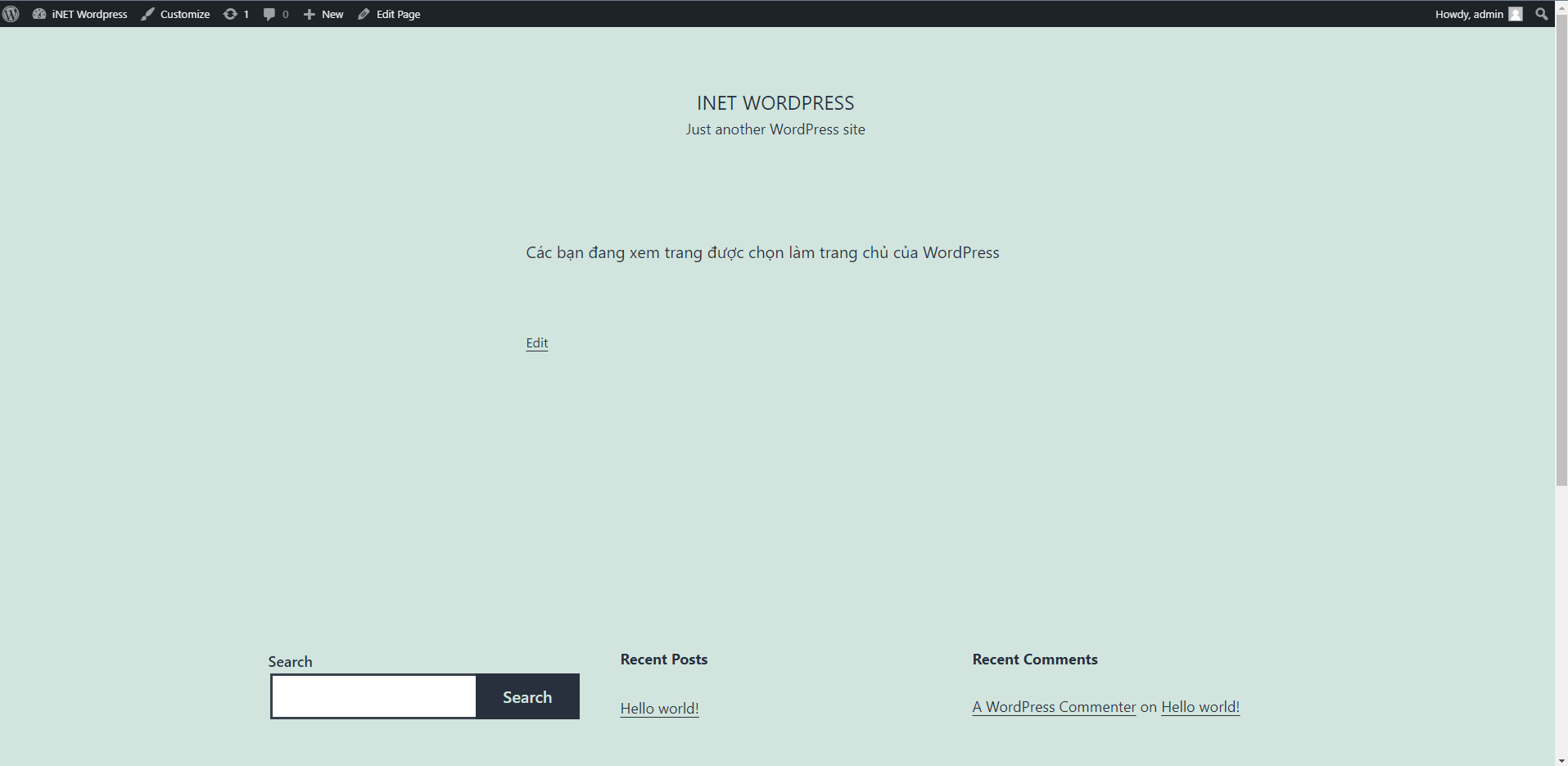Open the admin avatar thumbnail
The width and height of the screenshot is (1568, 766).
pyautogui.click(x=1516, y=14)
